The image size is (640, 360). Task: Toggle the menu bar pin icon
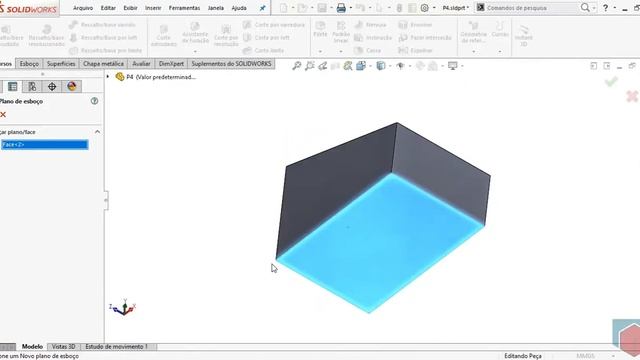click(x=262, y=8)
